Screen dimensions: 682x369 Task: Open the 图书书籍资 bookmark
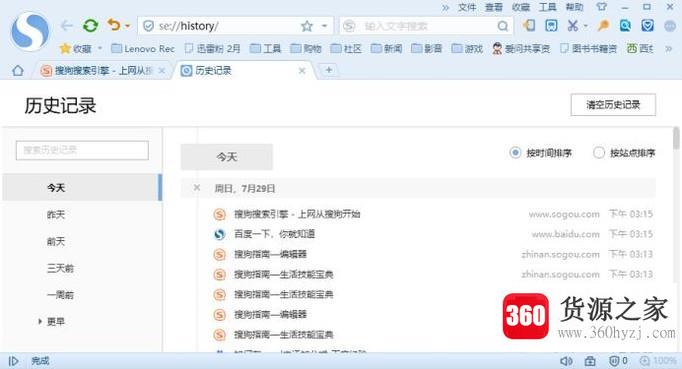coord(588,48)
